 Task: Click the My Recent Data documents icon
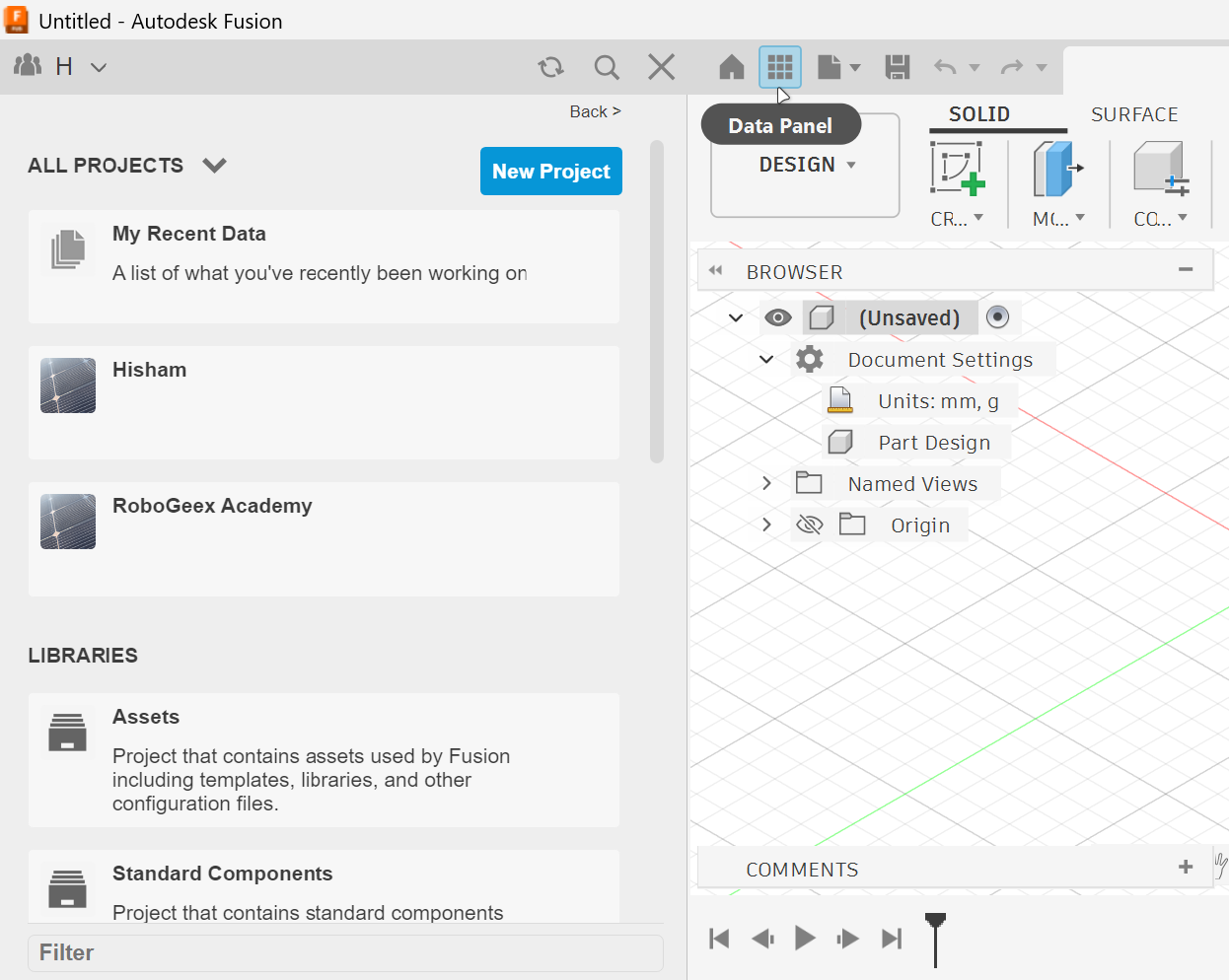click(68, 248)
